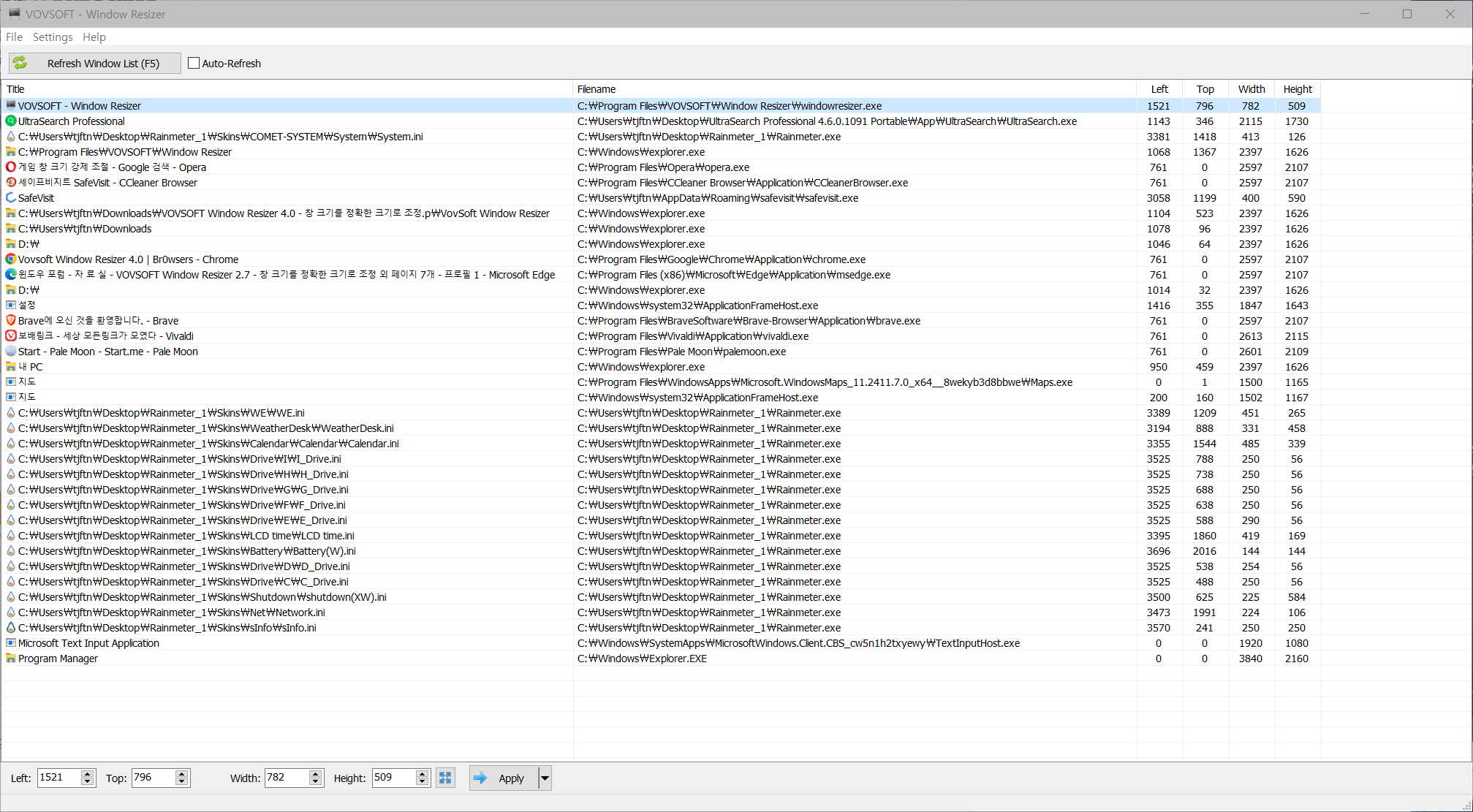Screen dimensions: 1473x812
Task: Click into the Top value field
Action: pos(153,778)
